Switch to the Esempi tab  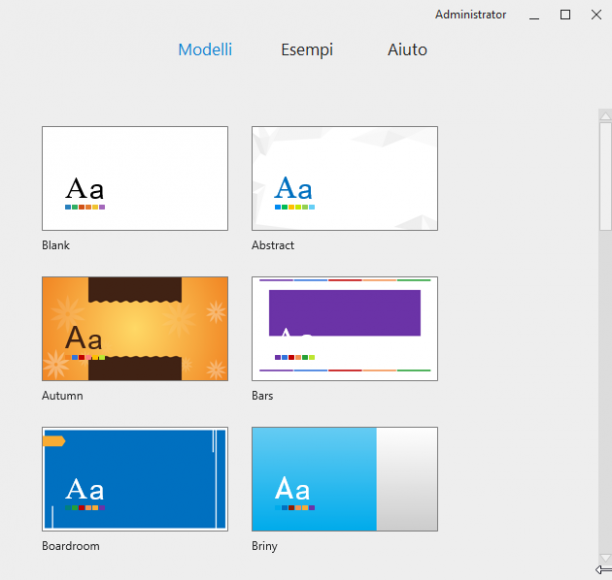tap(307, 50)
